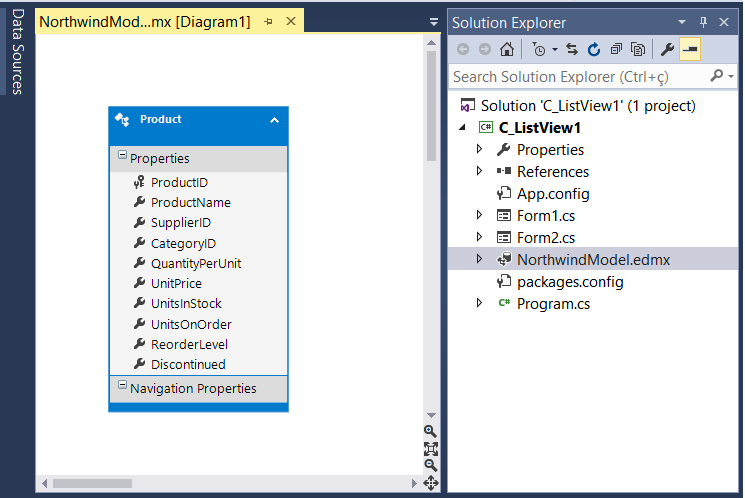Screen dimensions: 745x498
Task: Click the Properties wrench icon in tree
Action: click(504, 150)
